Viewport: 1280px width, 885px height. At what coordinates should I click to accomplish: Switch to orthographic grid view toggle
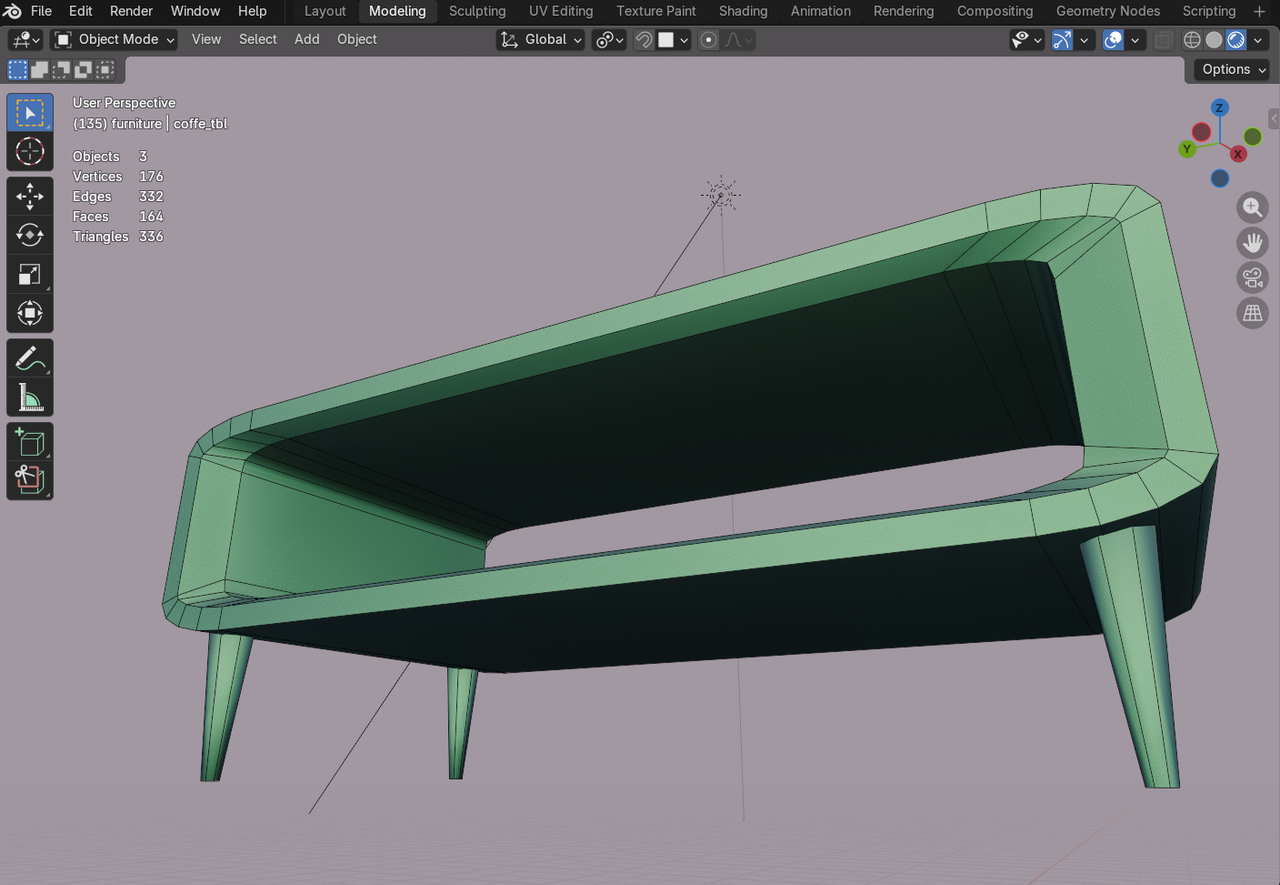tap(1252, 313)
